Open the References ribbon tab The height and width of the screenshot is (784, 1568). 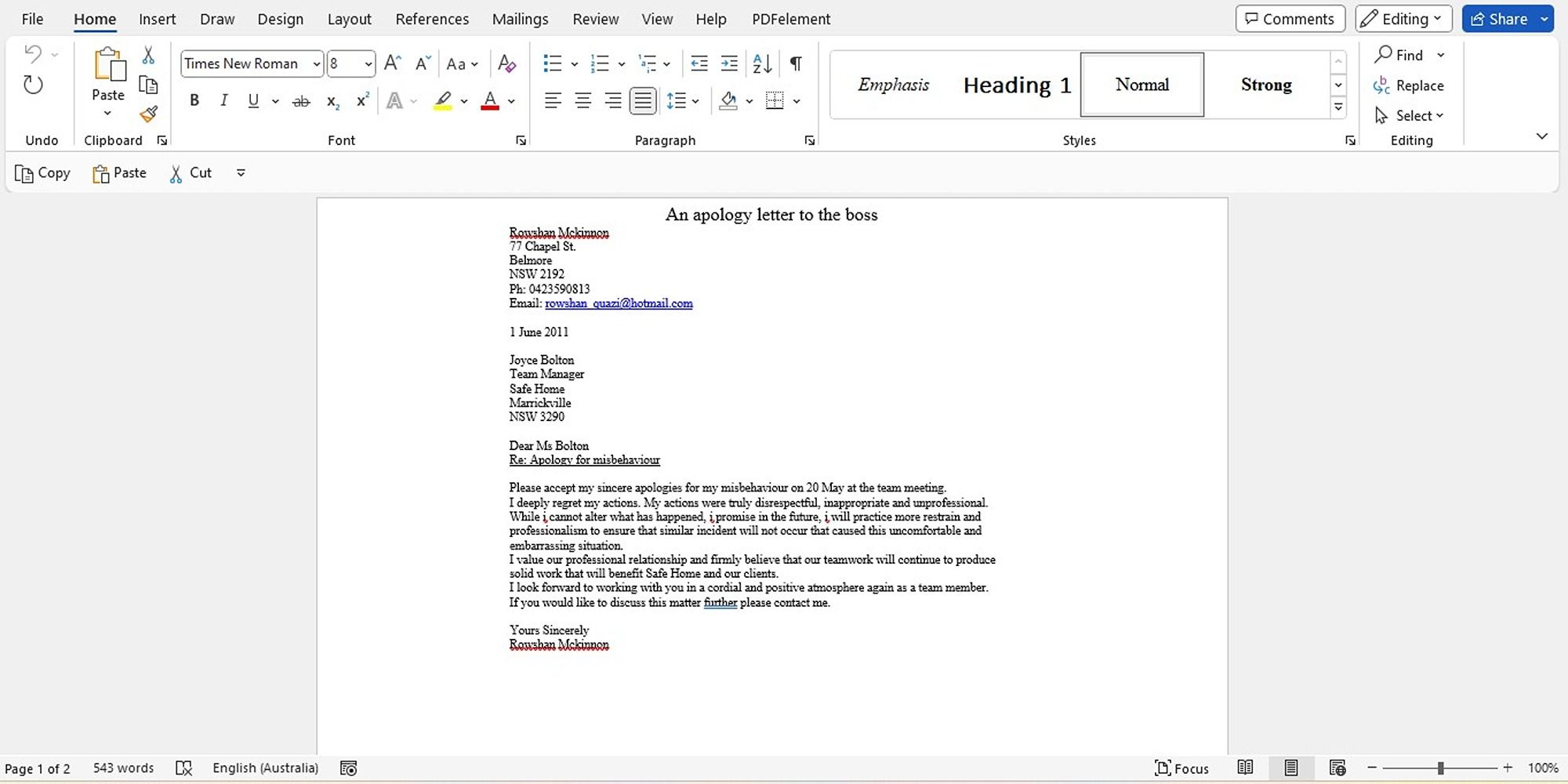pyautogui.click(x=432, y=19)
